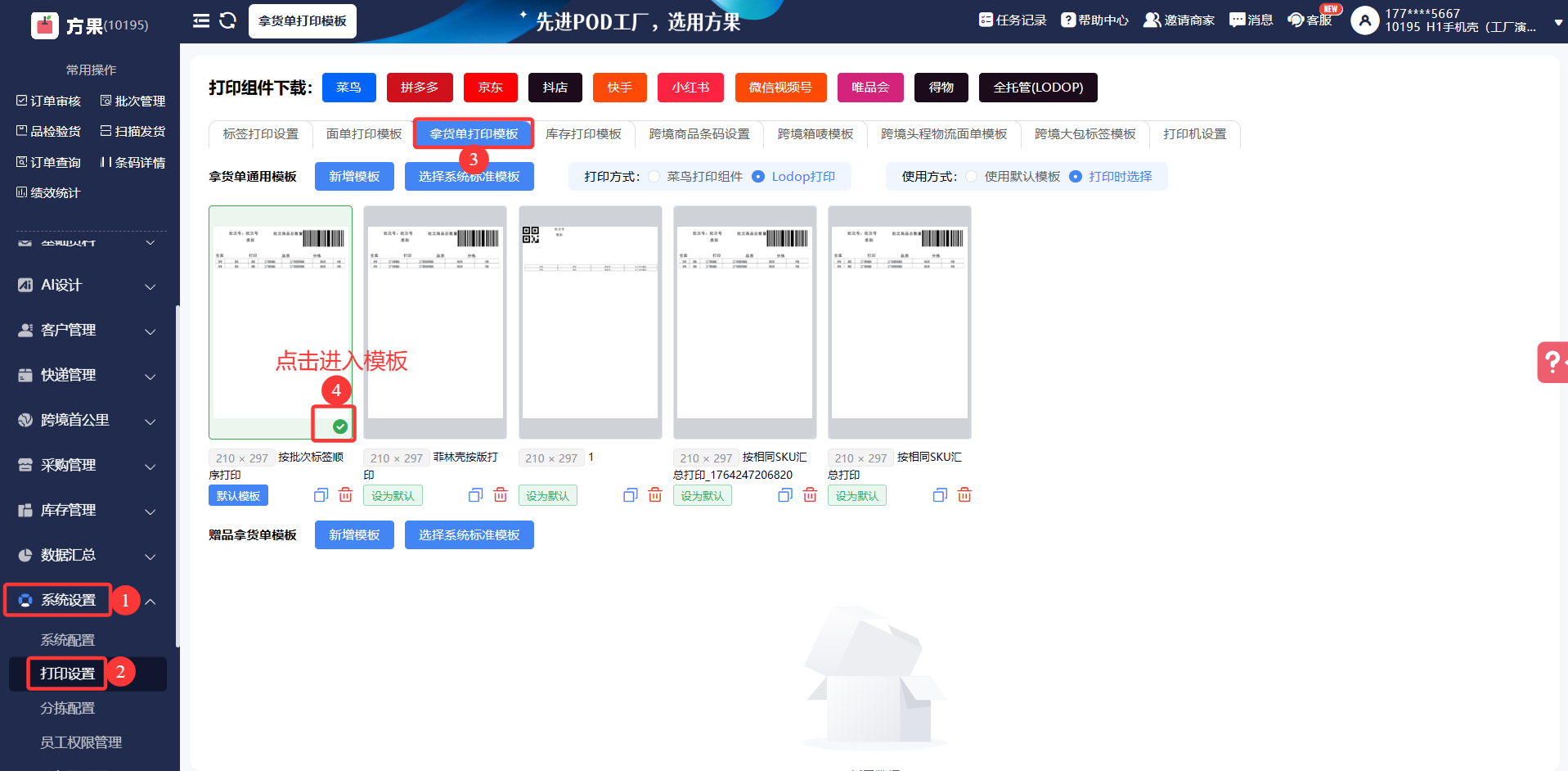Open 批次管理 shortcut

pos(133,101)
